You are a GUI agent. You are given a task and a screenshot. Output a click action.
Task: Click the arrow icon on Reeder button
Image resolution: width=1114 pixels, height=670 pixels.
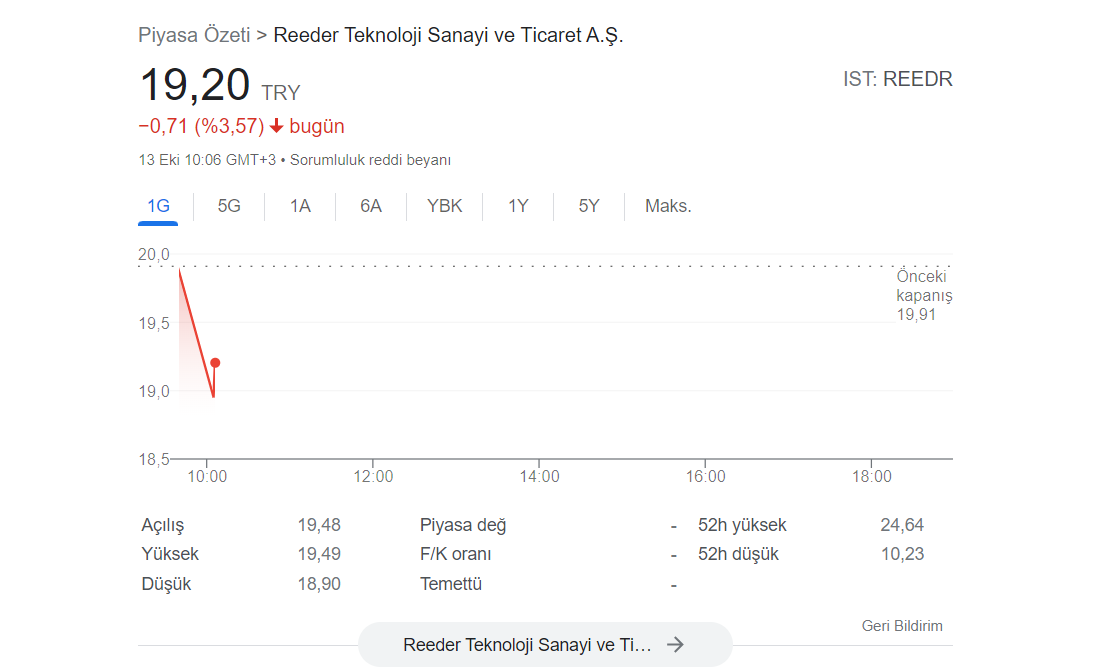[x=675, y=645]
